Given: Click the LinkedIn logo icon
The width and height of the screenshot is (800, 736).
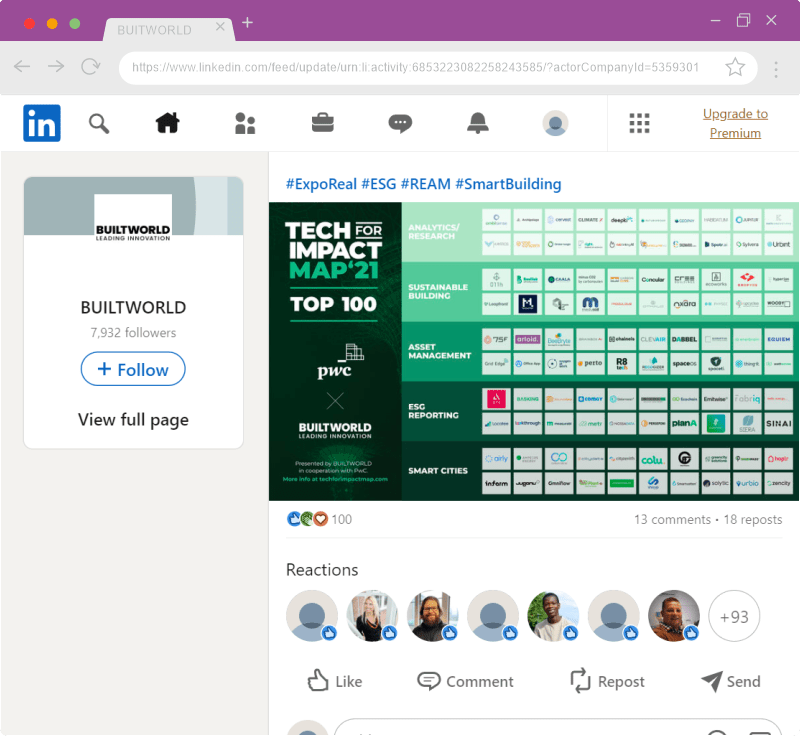Looking at the screenshot, I should pos(42,123).
